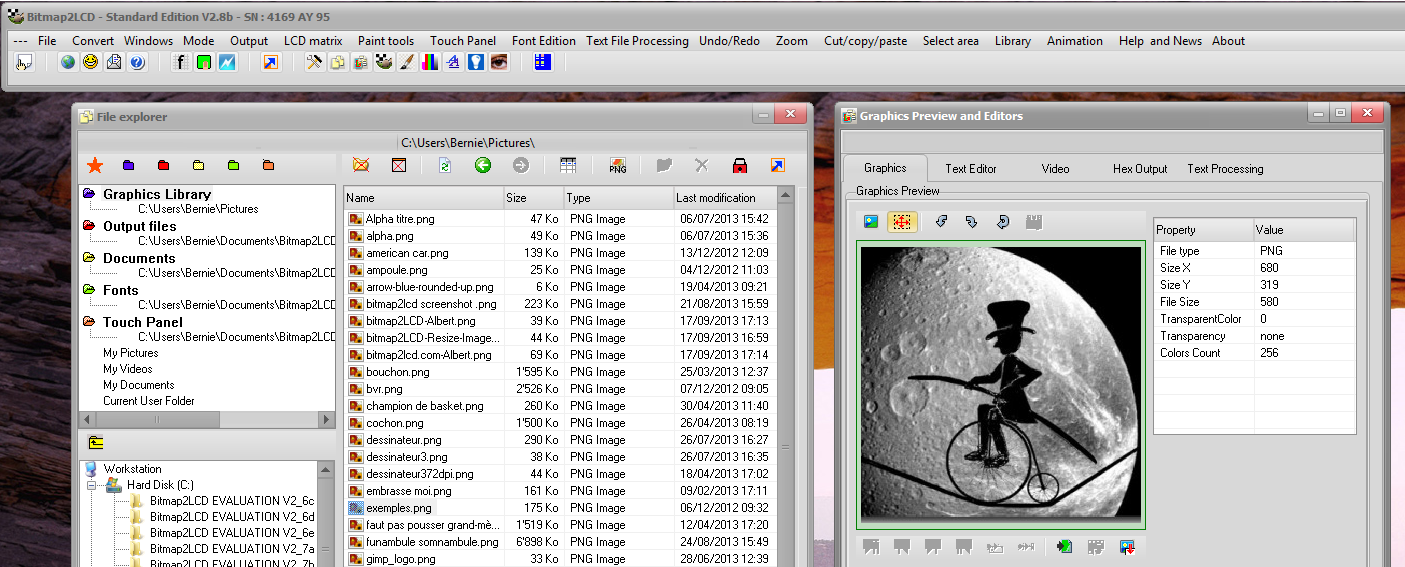Go back with green left arrow
This screenshot has height=567, width=1405.
(483, 165)
